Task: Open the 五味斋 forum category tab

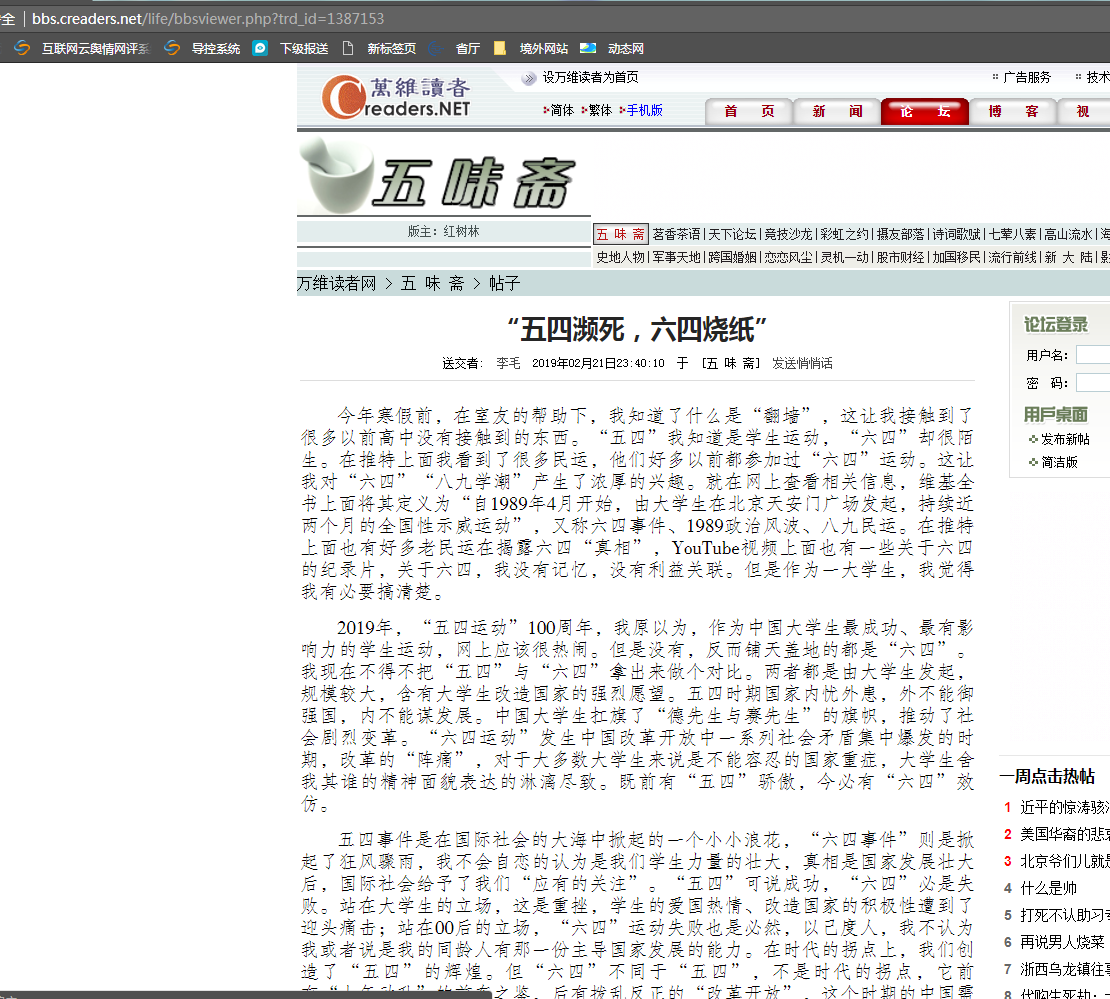Action: (620, 234)
